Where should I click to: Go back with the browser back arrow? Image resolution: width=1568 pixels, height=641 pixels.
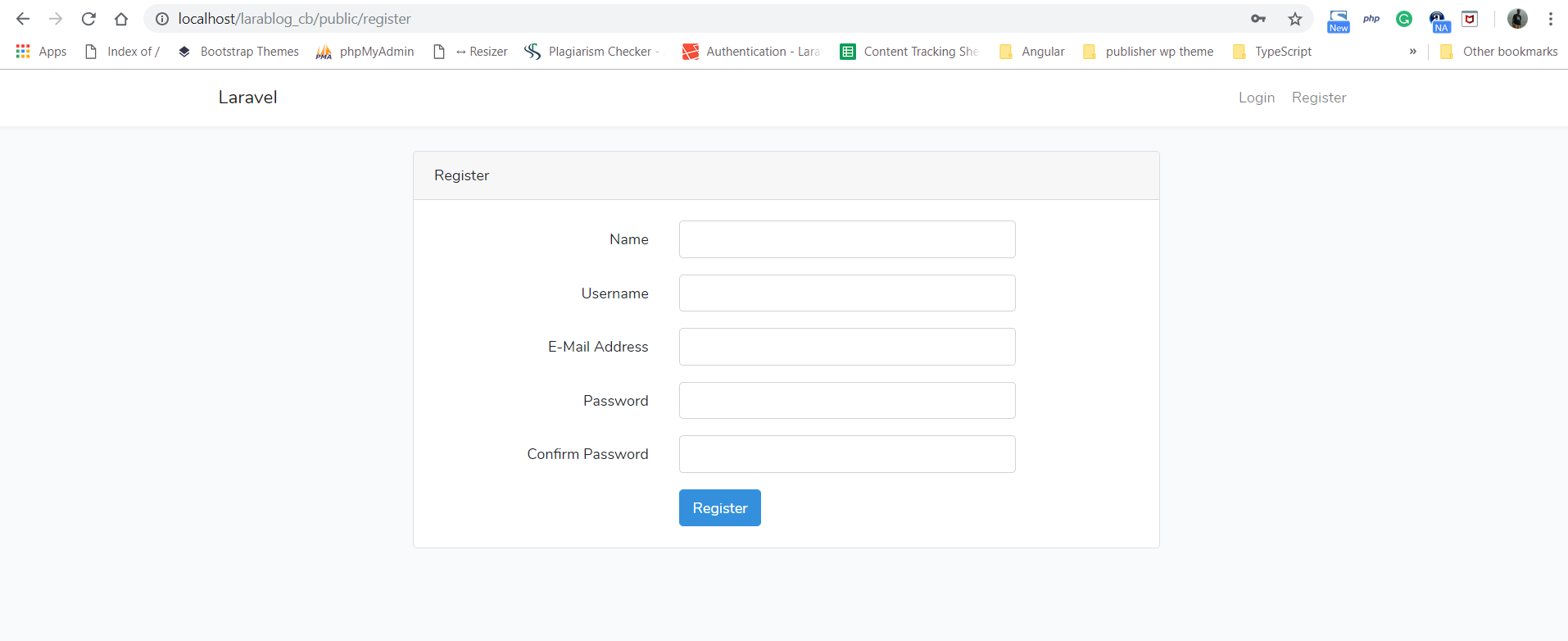(x=23, y=18)
